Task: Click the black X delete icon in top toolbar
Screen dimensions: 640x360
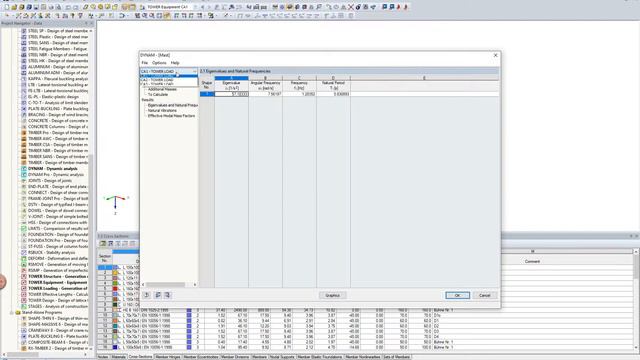Action: point(351,7)
